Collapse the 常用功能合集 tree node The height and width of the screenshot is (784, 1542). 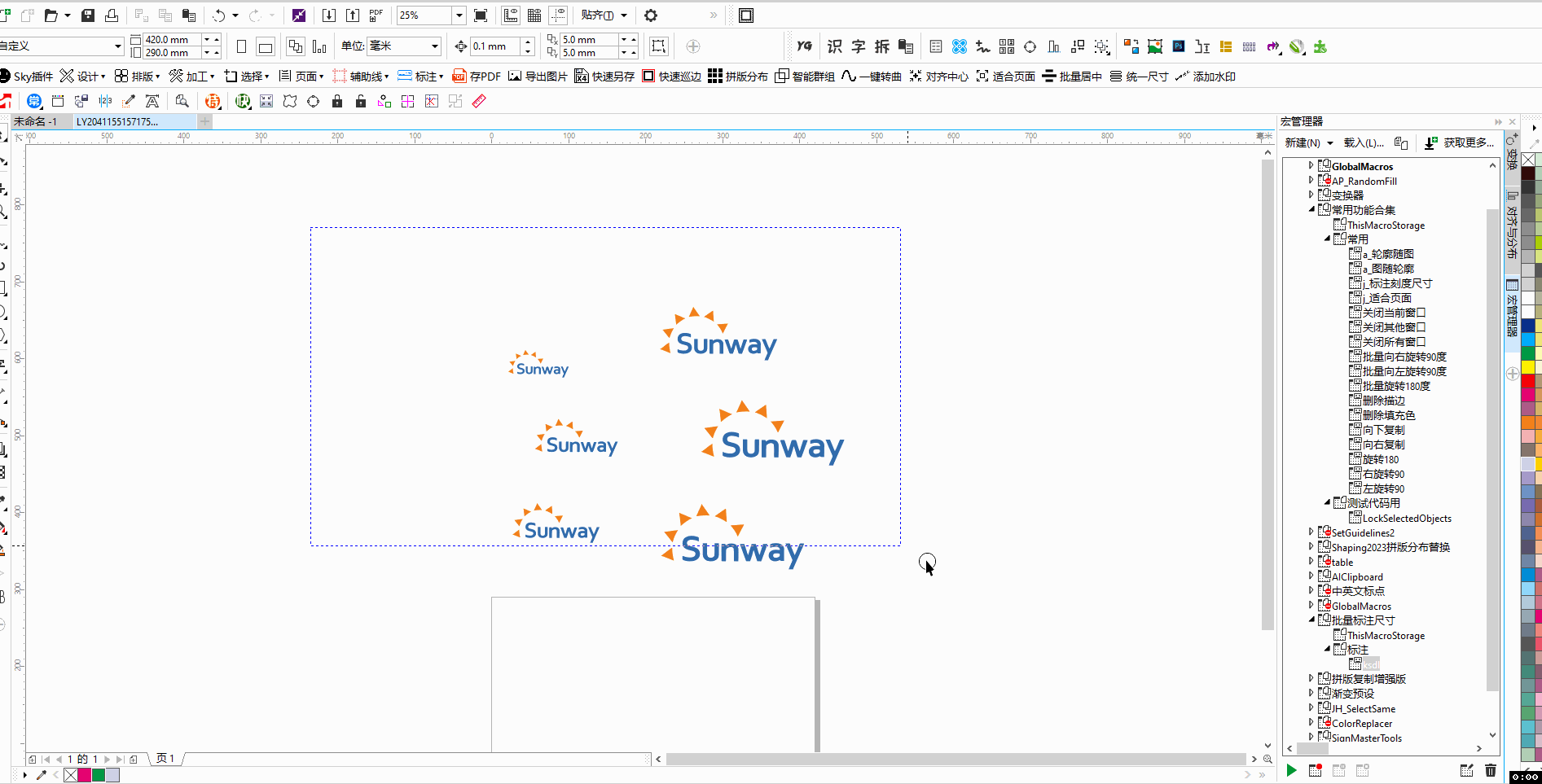1311,209
